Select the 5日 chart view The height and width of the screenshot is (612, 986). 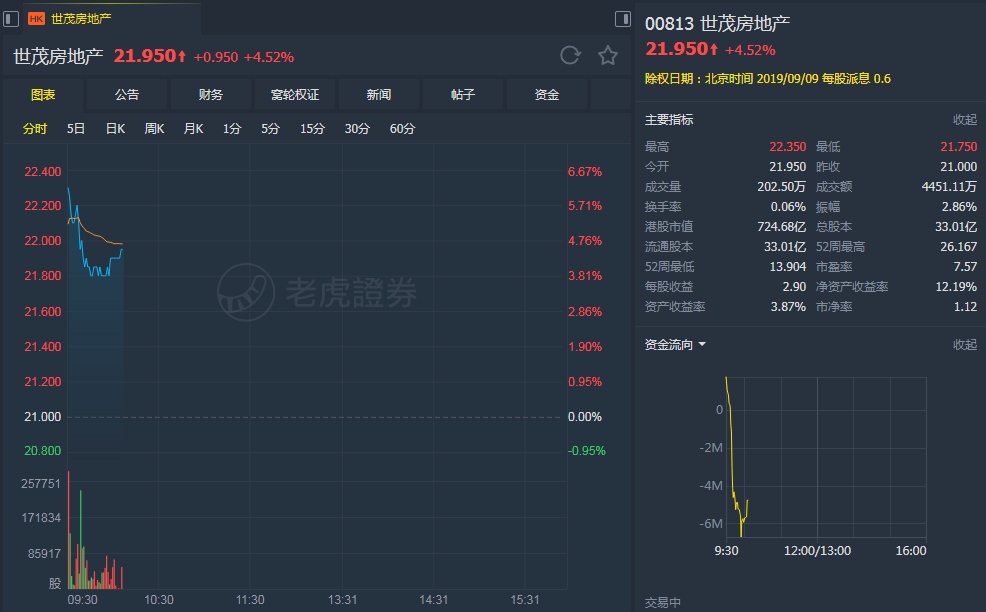click(76, 129)
